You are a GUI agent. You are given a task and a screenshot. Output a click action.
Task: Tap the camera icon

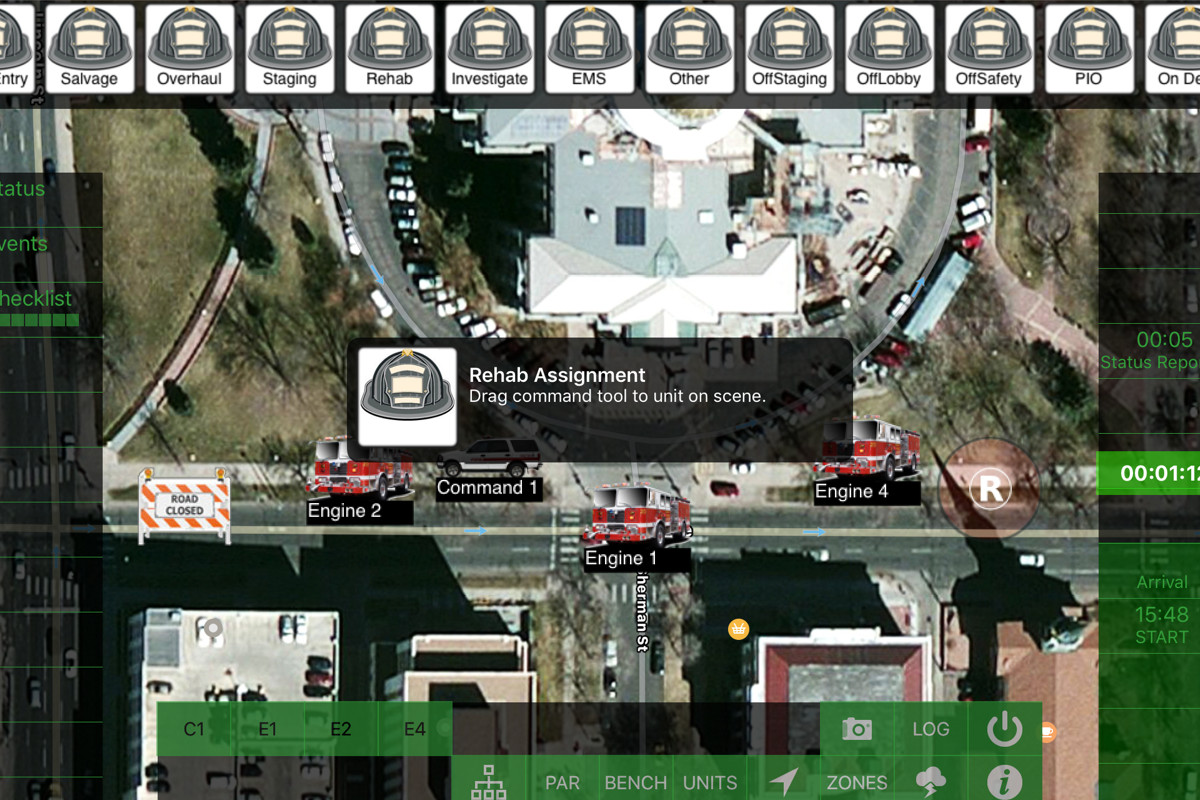coord(857,729)
